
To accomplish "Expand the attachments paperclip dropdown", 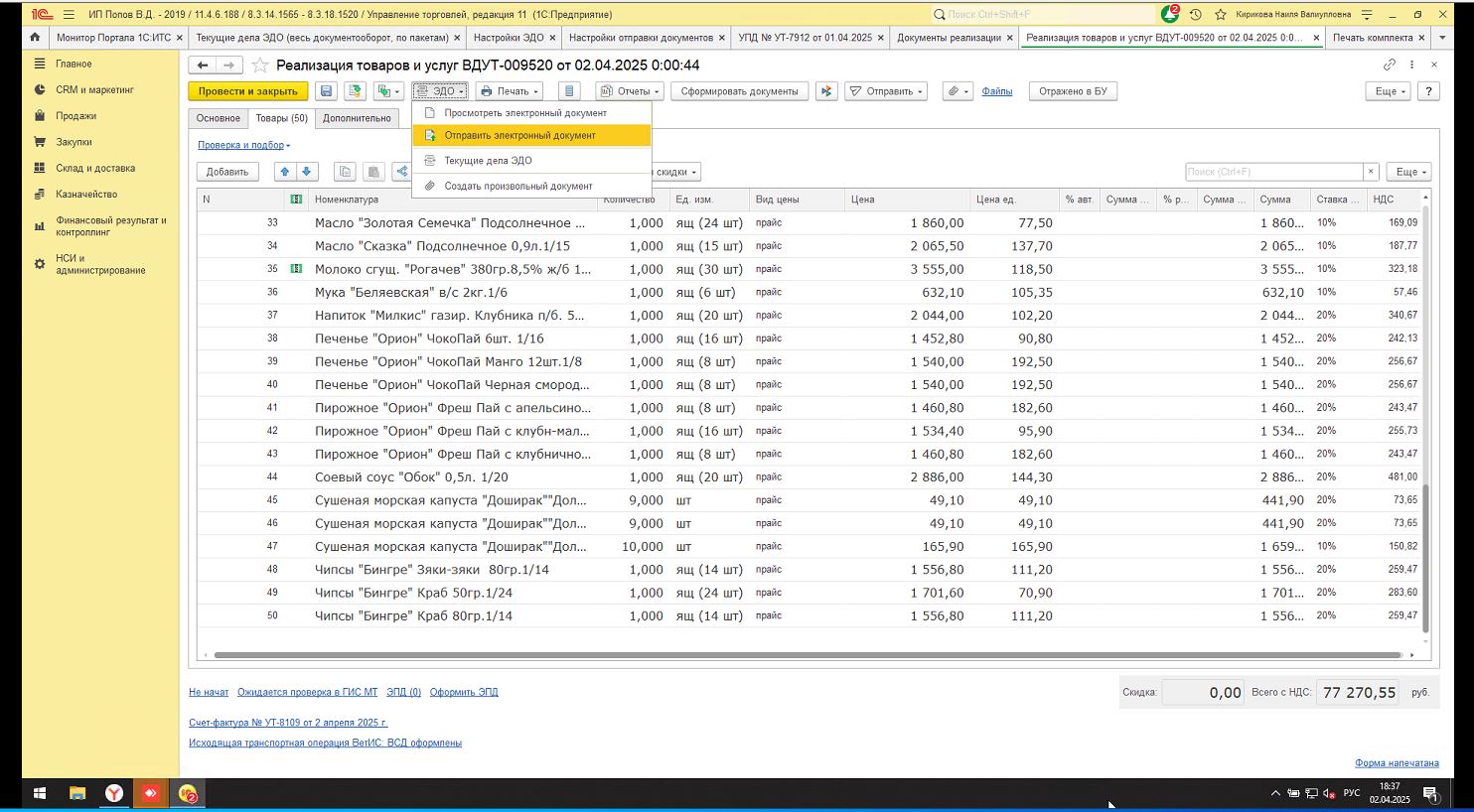I will point(957,91).
